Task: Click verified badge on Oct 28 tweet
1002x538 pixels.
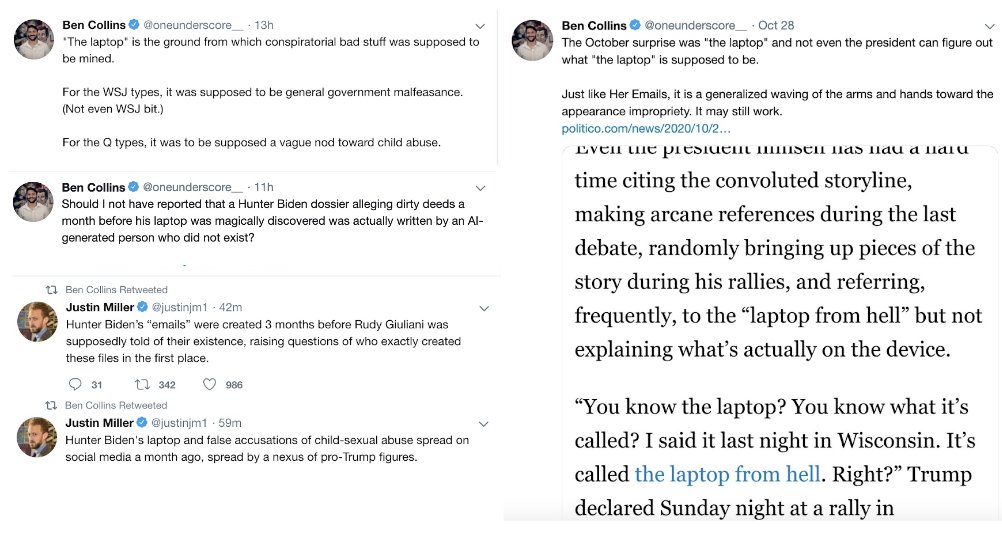Action: pos(635,25)
